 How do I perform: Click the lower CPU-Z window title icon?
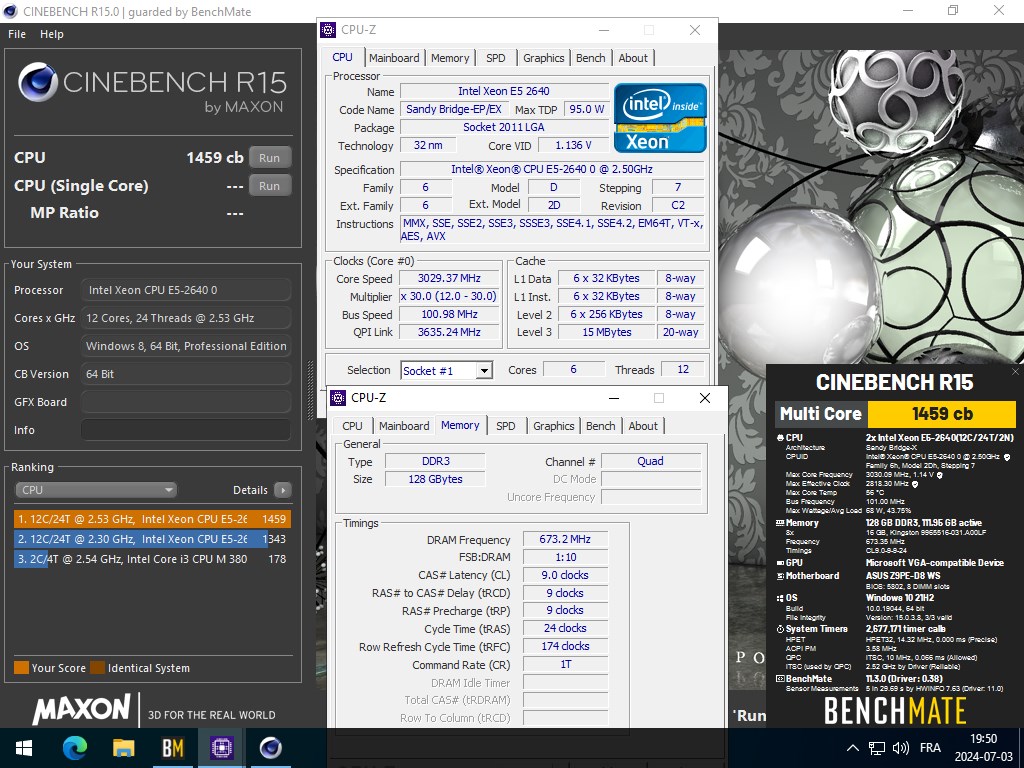point(338,398)
